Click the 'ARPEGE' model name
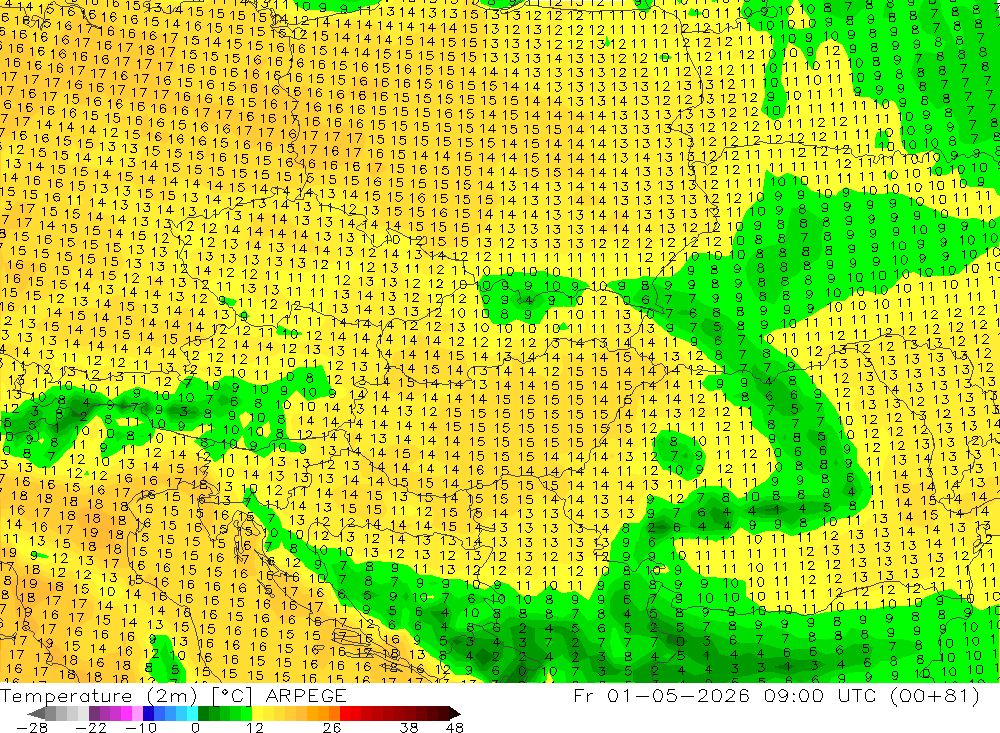Screen dimensions: 1000x733 tap(306, 696)
